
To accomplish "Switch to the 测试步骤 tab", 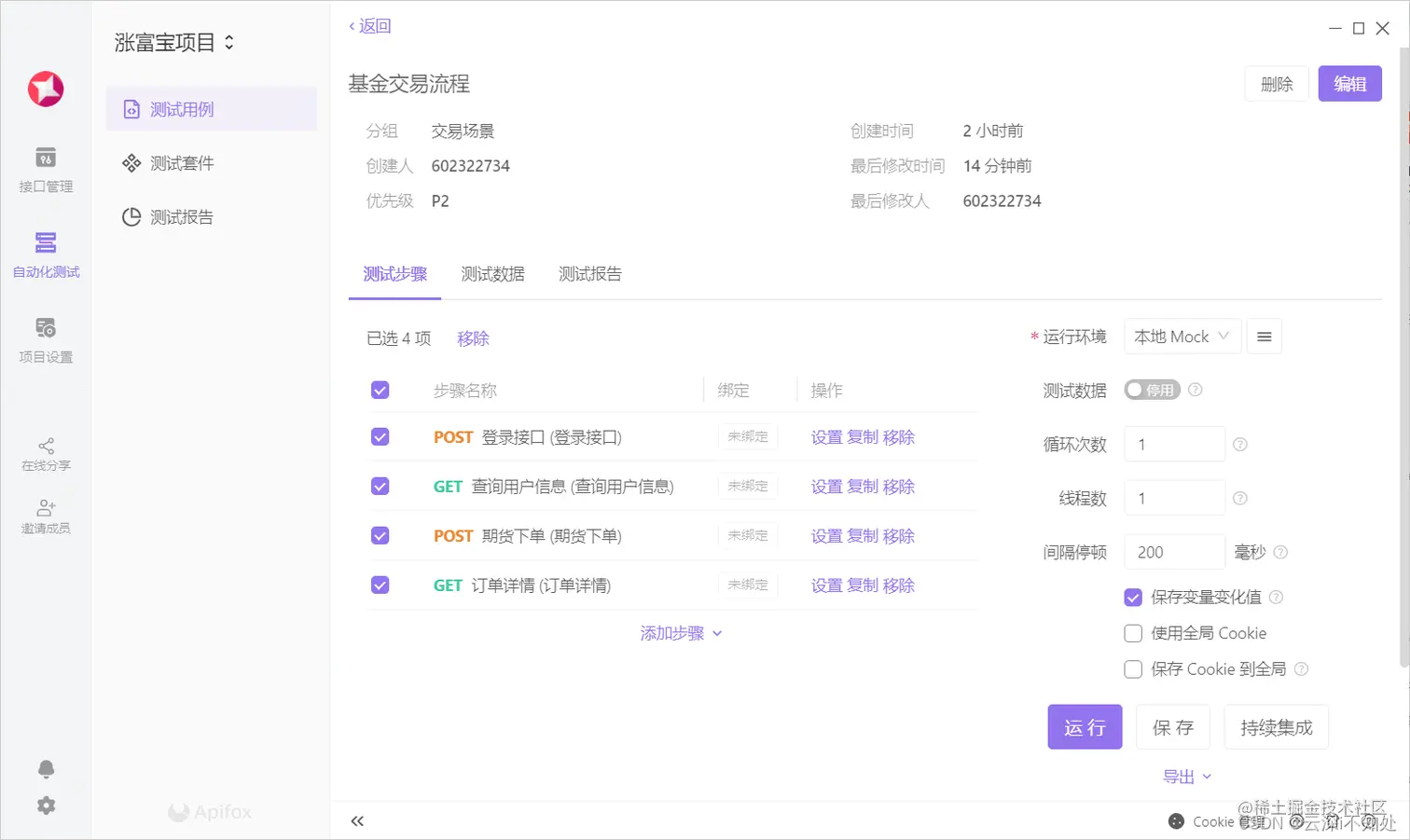I will point(394,274).
